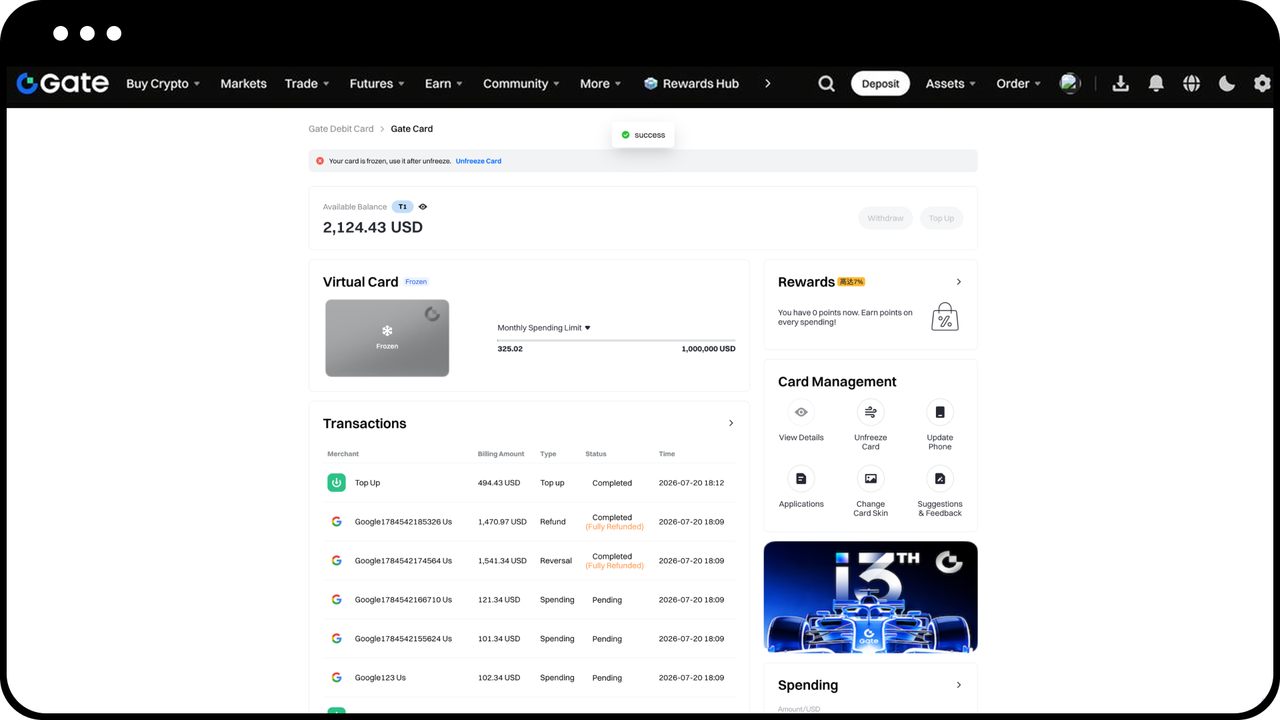
Task: Open the search magnifier icon
Action: (826, 84)
